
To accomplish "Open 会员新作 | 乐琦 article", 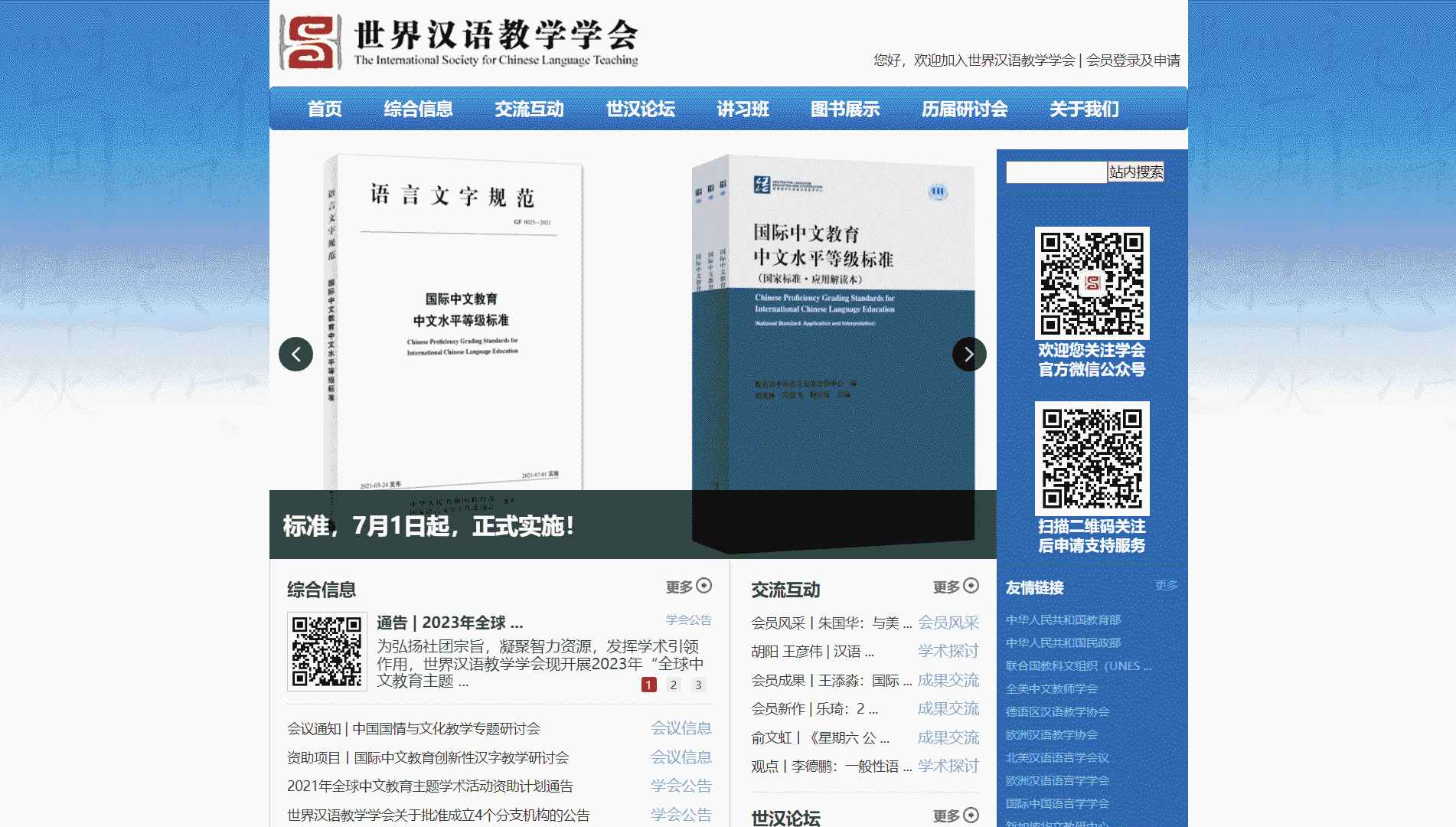I will 815,709.
